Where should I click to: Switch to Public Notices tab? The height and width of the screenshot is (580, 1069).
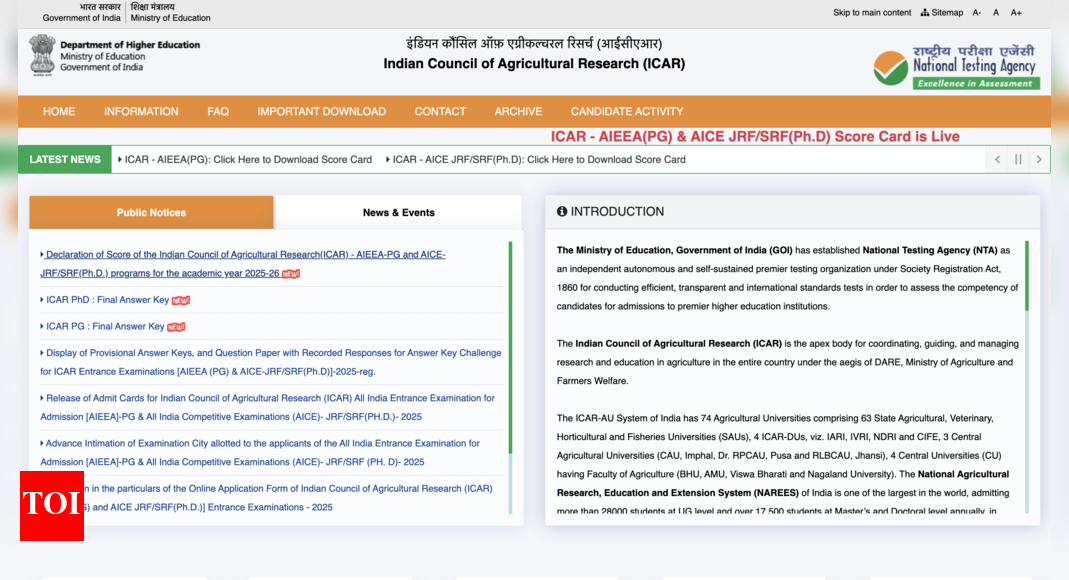tap(151, 213)
